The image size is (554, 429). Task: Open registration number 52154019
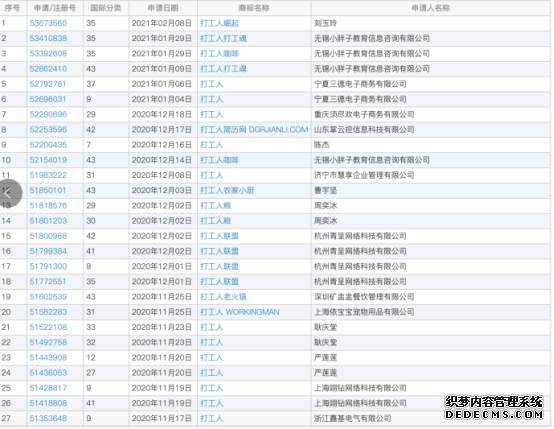(48, 160)
